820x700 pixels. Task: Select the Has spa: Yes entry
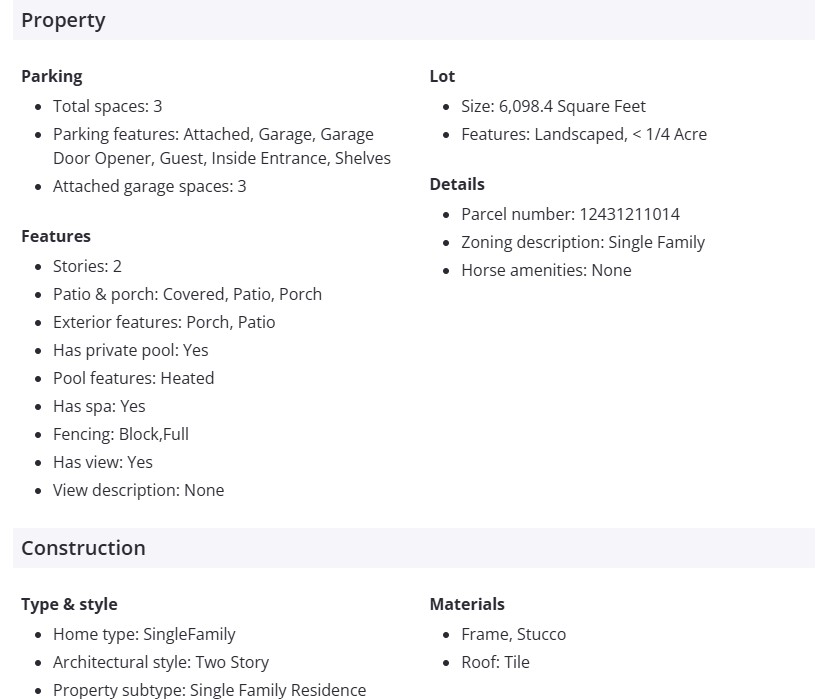(x=99, y=406)
